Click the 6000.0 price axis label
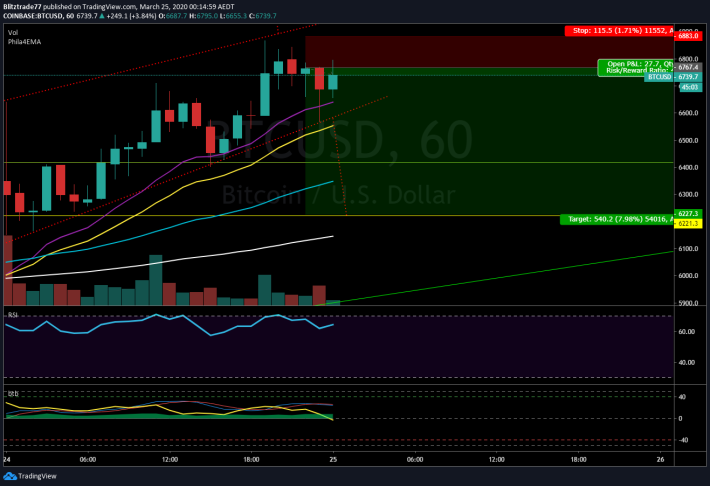The width and height of the screenshot is (710, 486). [688, 275]
